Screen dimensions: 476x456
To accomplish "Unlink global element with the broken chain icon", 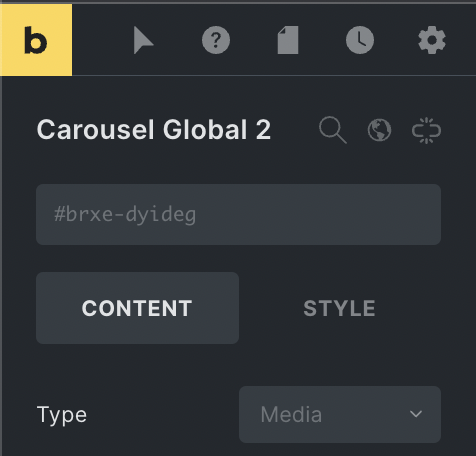I will (x=426, y=130).
